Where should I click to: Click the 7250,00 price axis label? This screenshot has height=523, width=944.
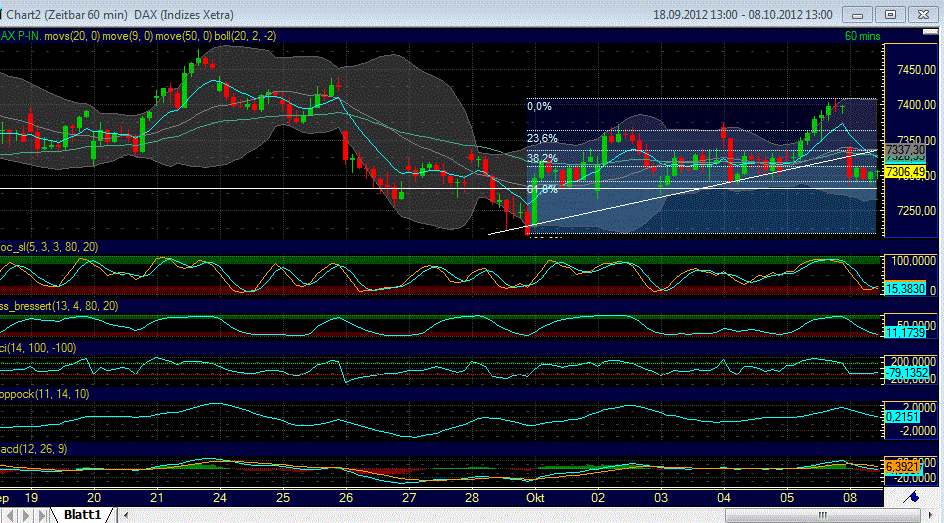click(x=916, y=211)
